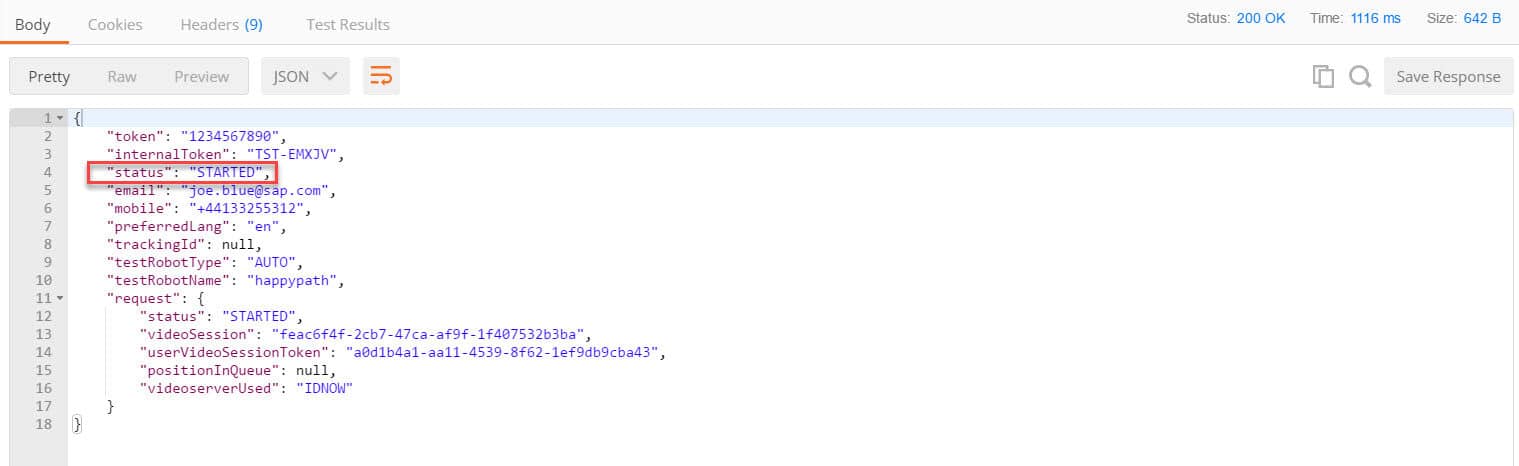Select the Headers (9) tab
This screenshot has width=1519, height=466.
[x=221, y=24]
